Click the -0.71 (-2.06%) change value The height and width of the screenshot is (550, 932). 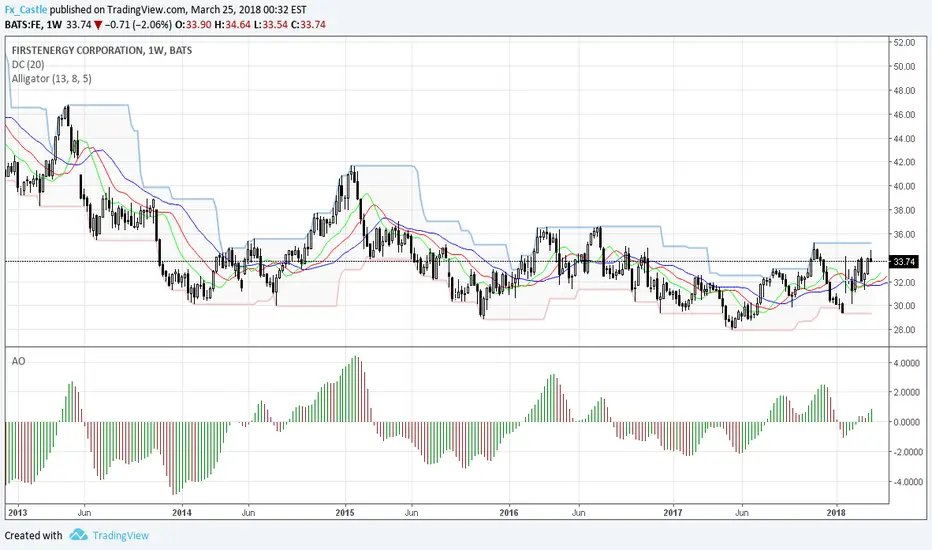(138, 24)
